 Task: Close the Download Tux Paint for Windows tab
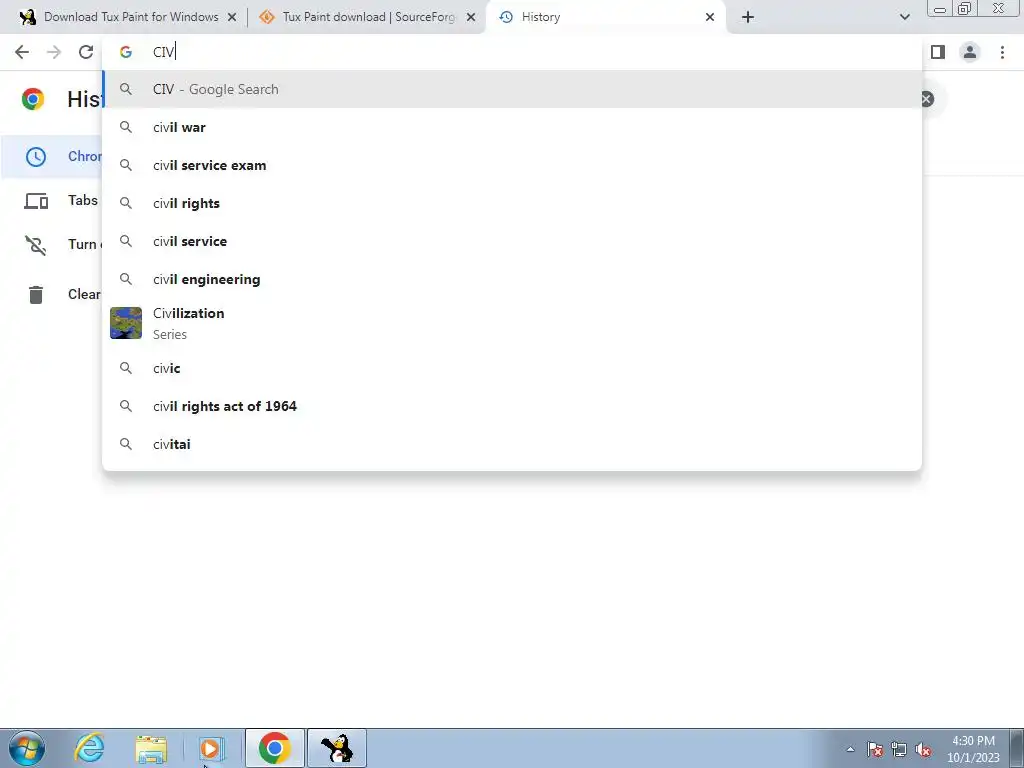coord(232,17)
